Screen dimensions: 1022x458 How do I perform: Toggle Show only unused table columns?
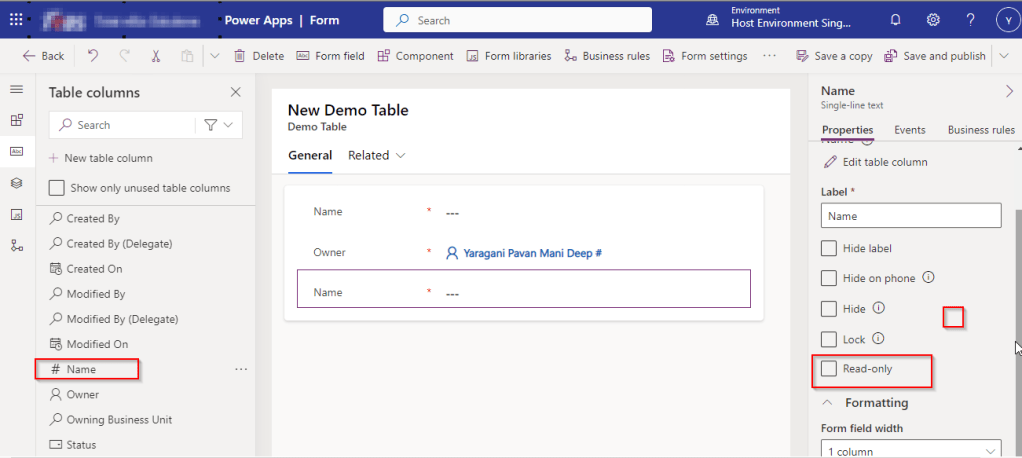pyautogui.click(x=57, y=188)
